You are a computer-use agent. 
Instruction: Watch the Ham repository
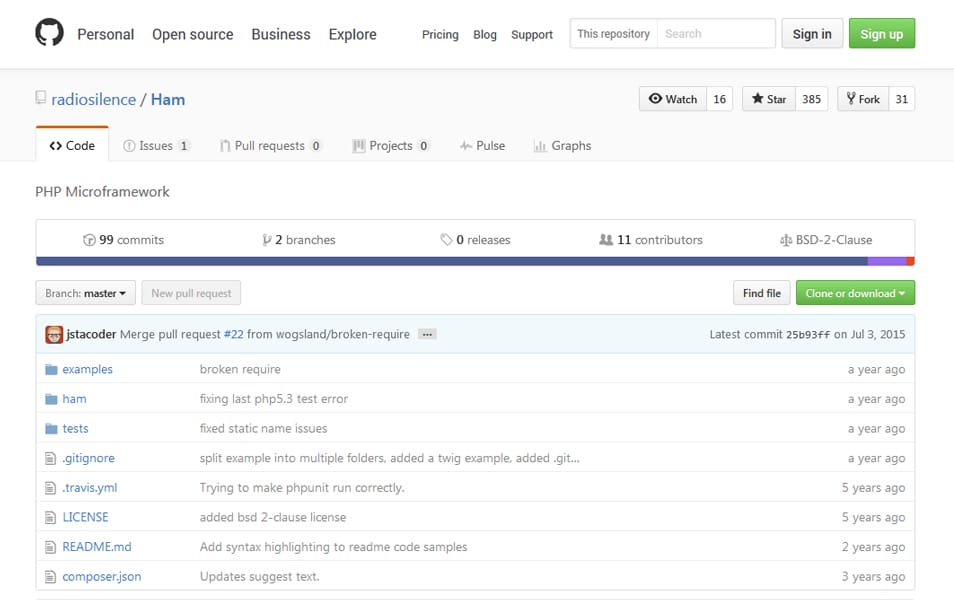click(x=672, y=99)
